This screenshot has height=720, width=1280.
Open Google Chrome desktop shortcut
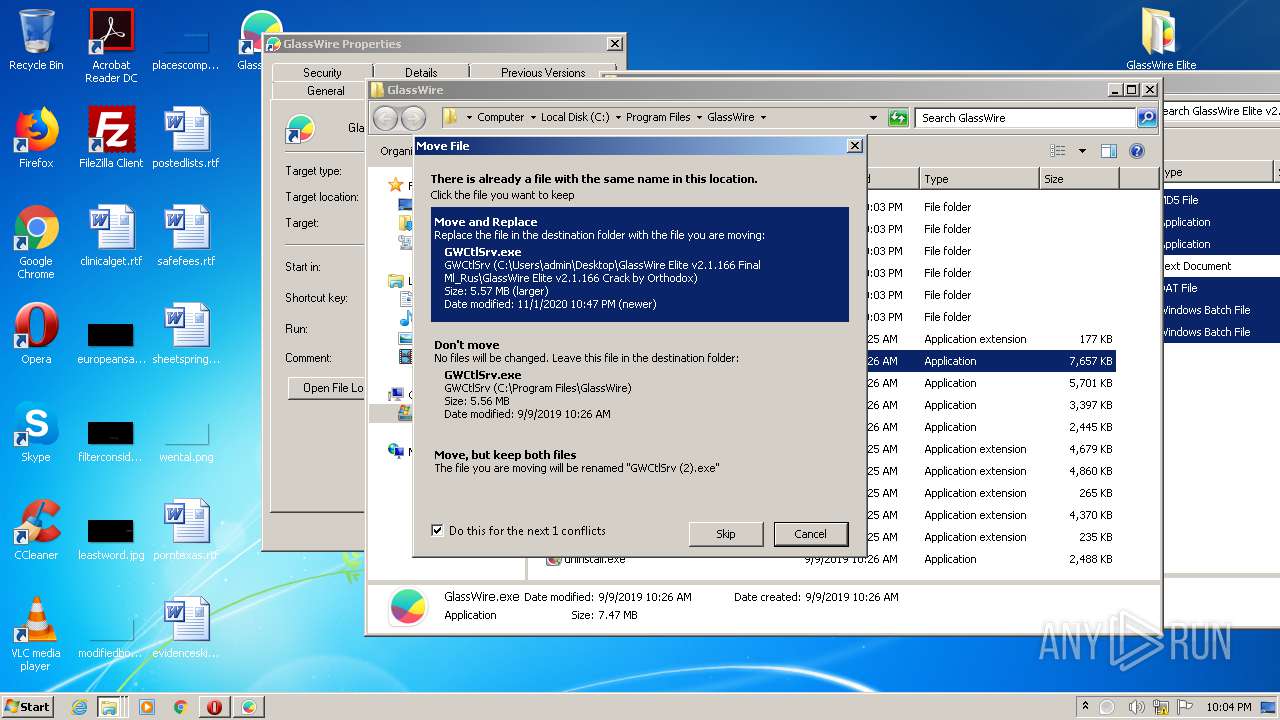click(x=36, y=242)
